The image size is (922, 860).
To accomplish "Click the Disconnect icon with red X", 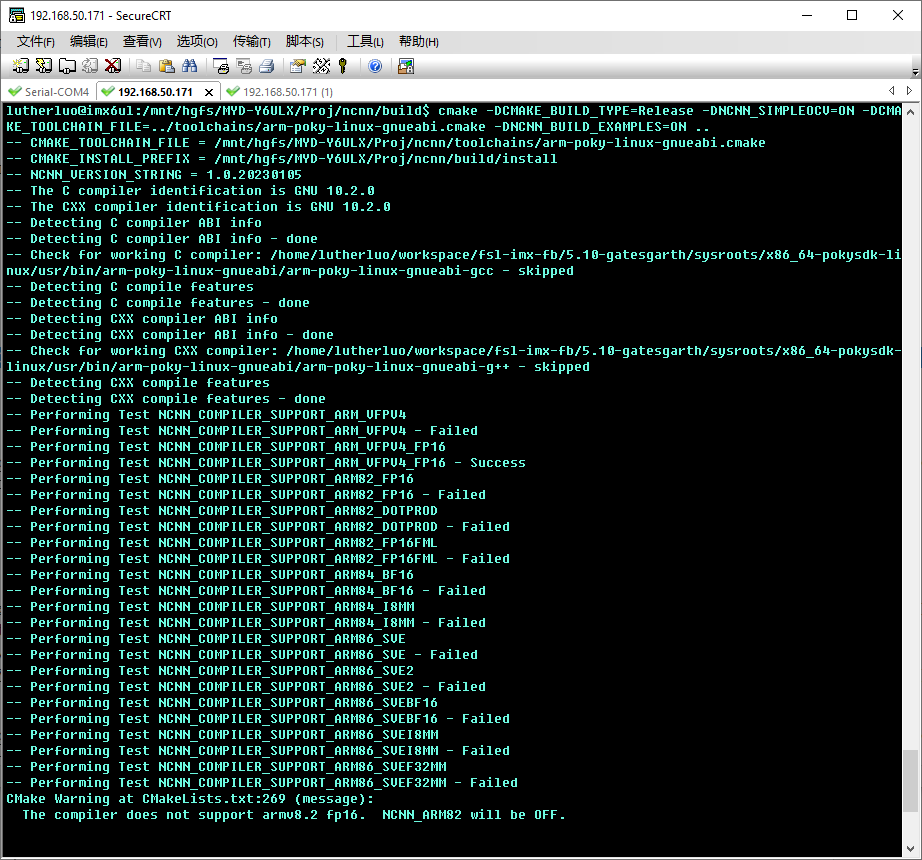I will click(x=112, y=66).
